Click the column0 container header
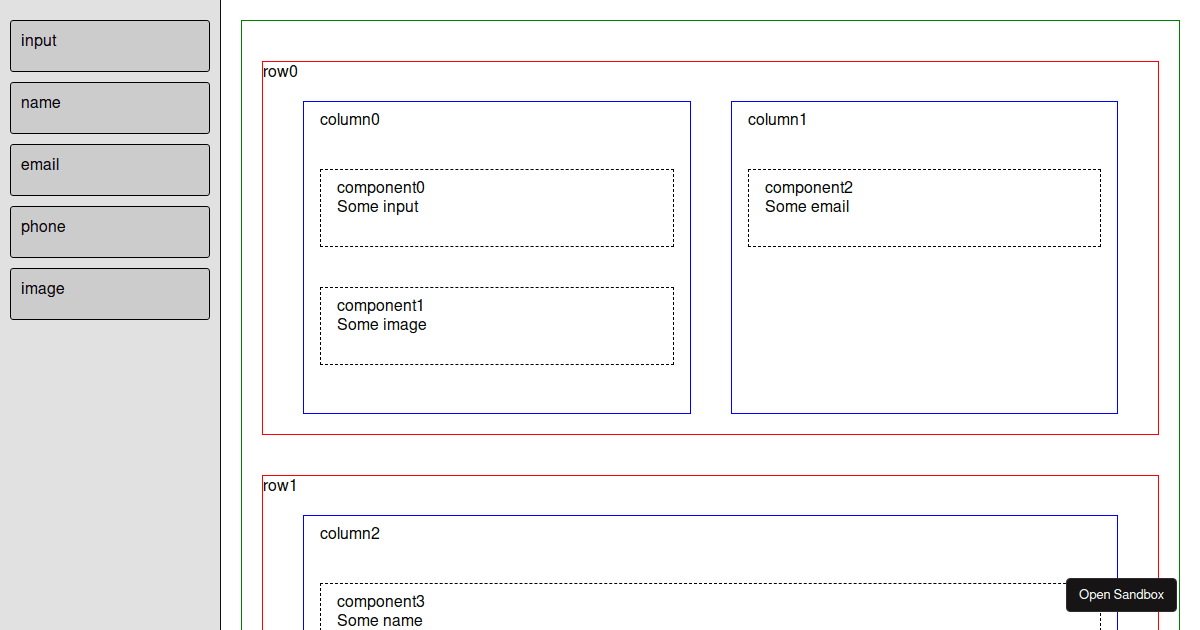 pyautogui.click(x=346, y=119)
